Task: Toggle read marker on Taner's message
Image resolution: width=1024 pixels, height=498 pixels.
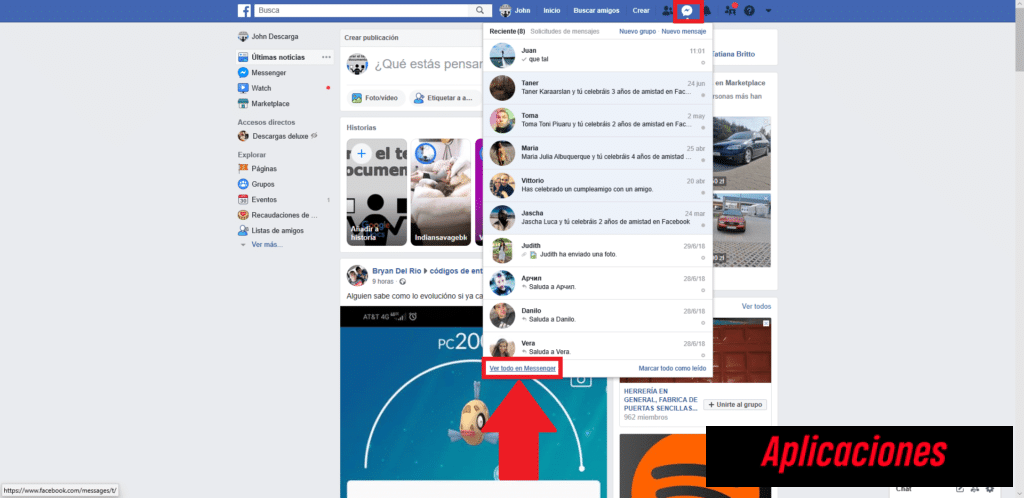Action: pyautogui.click(x=703, y=95)
